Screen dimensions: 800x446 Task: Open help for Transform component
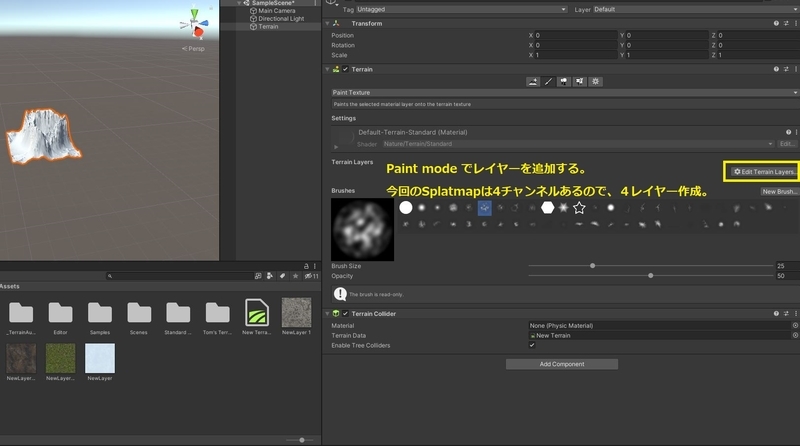click(x=776, y=23)
